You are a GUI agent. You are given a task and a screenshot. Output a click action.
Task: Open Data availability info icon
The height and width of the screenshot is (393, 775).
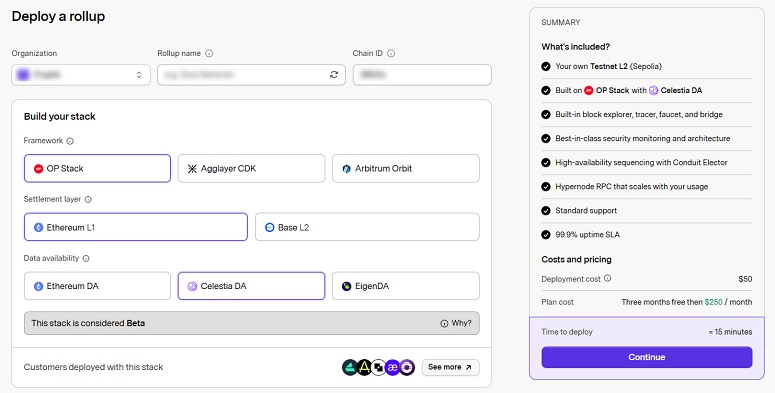pyautogui.click(x=86, y=259)
